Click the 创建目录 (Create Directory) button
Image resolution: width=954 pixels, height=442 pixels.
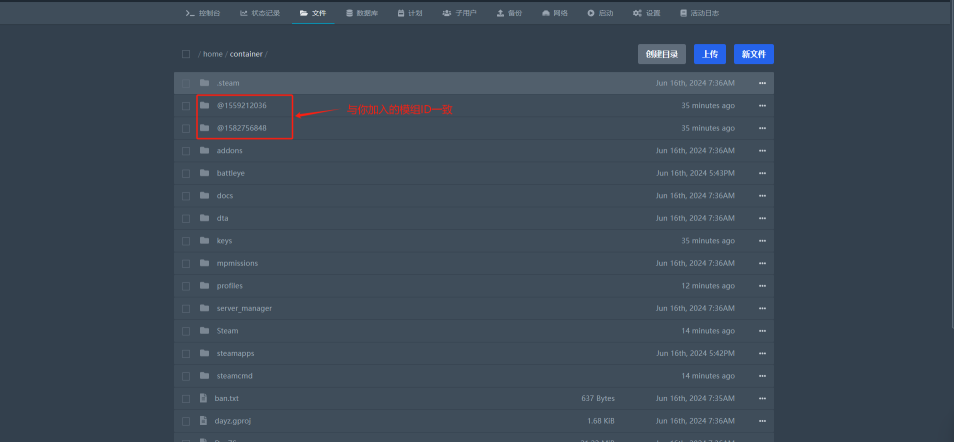661,54
